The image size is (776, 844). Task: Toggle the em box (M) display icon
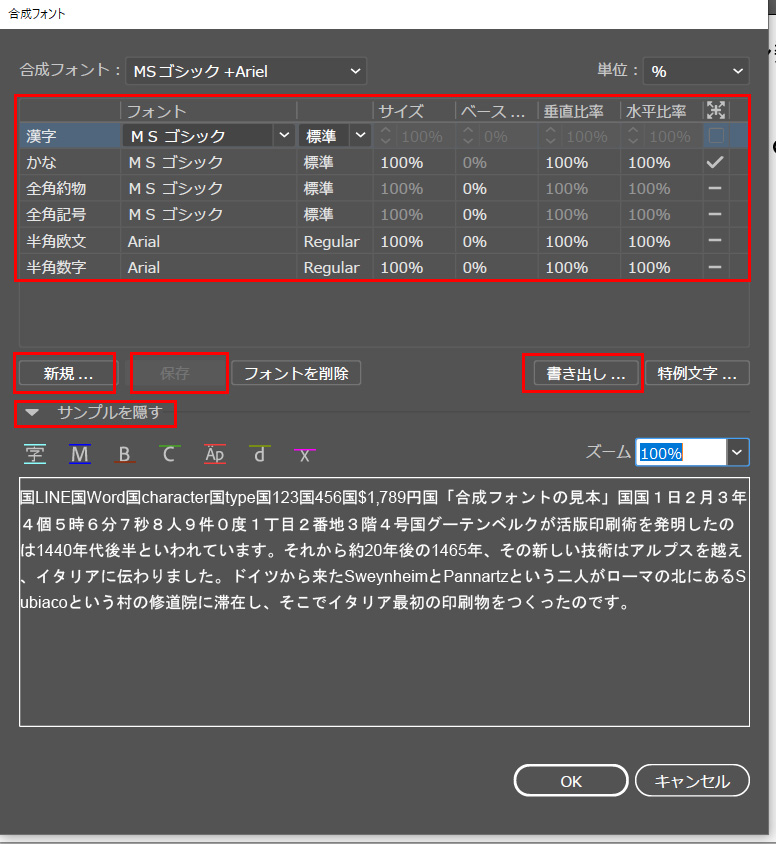coord(80,454)
